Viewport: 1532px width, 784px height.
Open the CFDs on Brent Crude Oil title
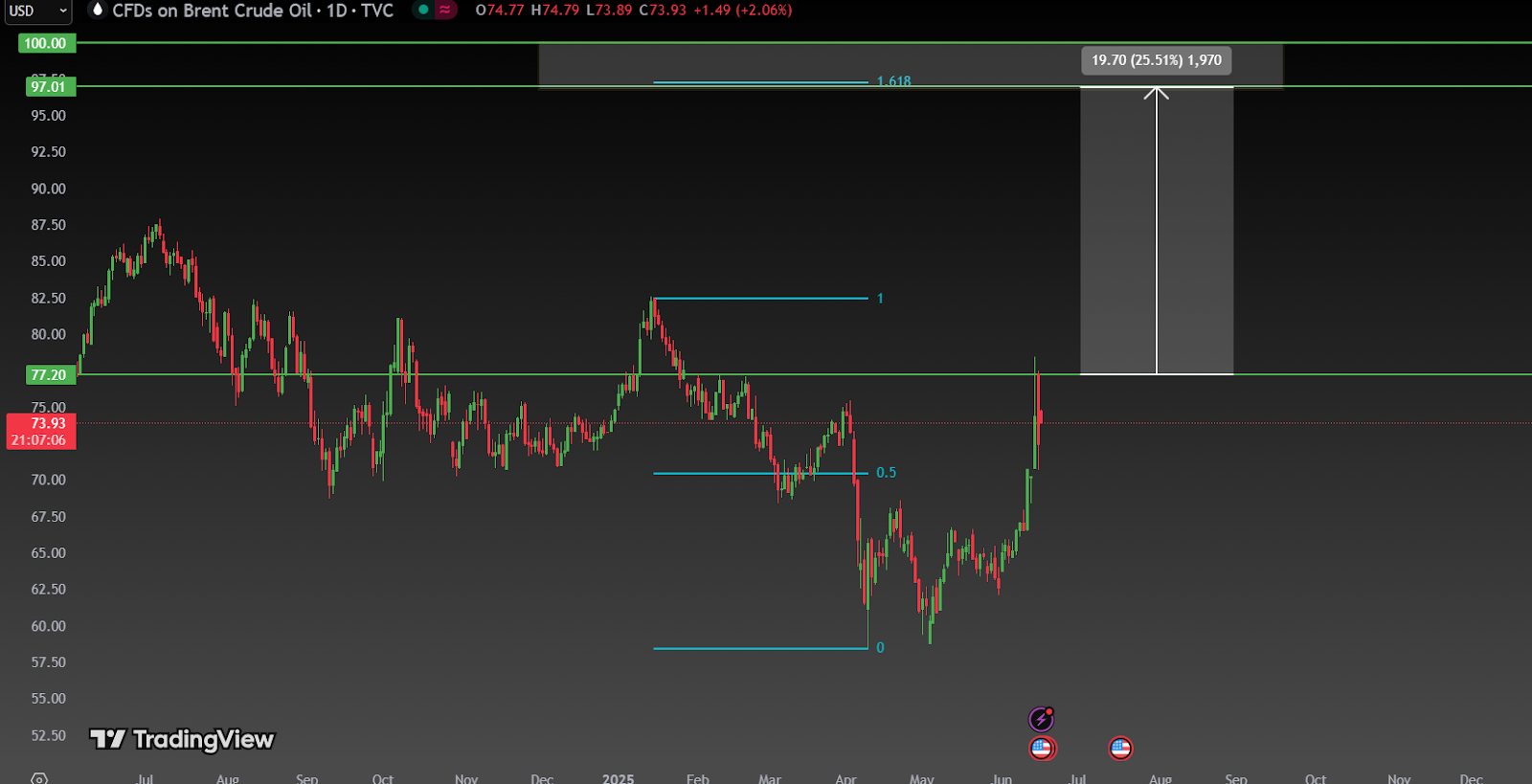point(253,11)
